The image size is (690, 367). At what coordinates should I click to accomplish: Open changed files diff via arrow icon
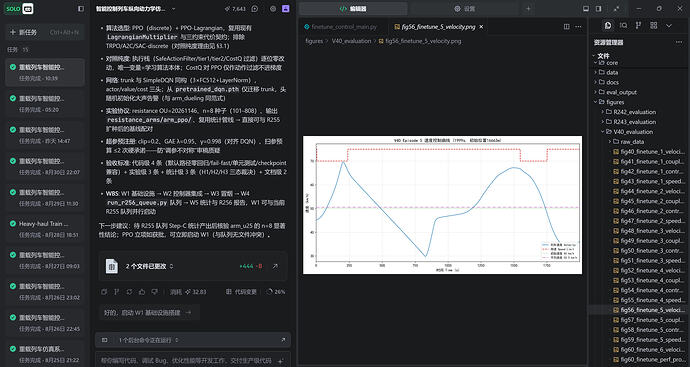coord(275,266)
